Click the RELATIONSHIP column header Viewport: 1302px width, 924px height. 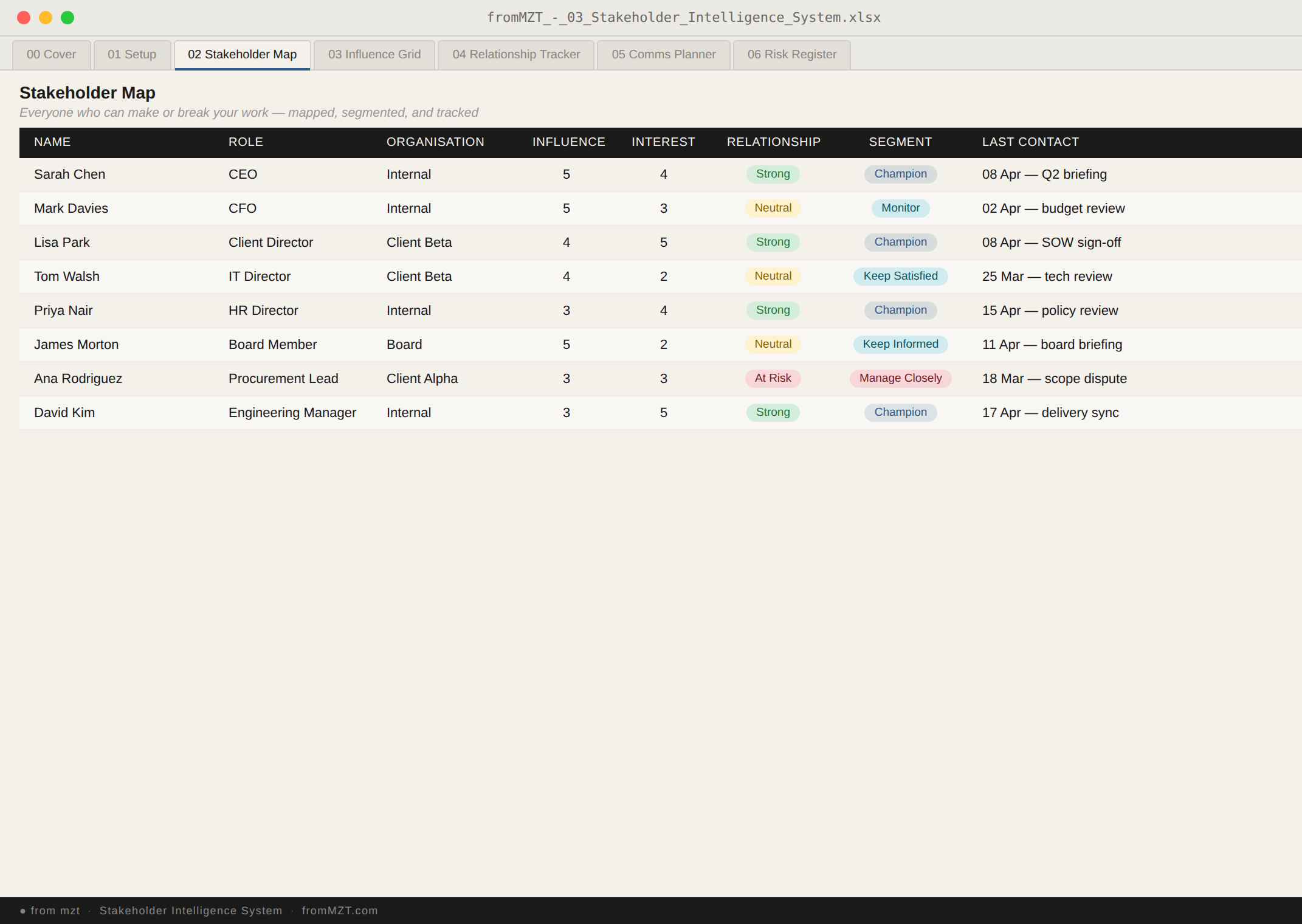click(774, 142)
